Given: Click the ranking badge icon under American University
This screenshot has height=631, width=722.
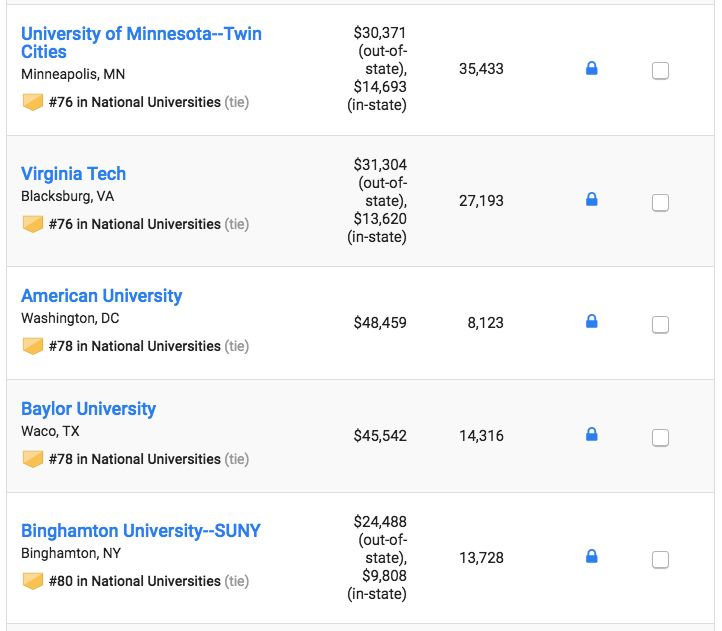Looking at the screenshot, I should tap(33, 346).
